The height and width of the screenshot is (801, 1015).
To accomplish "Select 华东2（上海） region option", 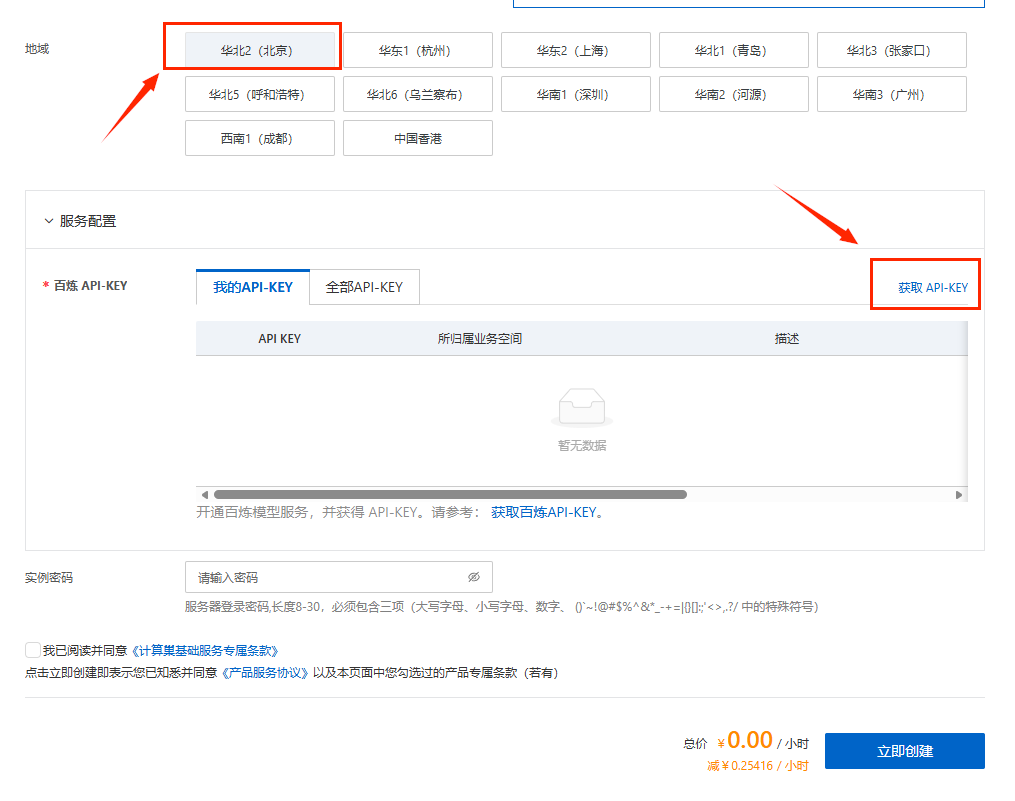I will (x=575, y=50).
